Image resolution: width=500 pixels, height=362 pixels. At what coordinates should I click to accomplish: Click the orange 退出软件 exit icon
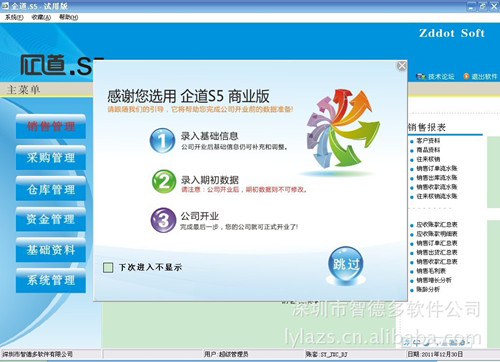tap(466, 76)
